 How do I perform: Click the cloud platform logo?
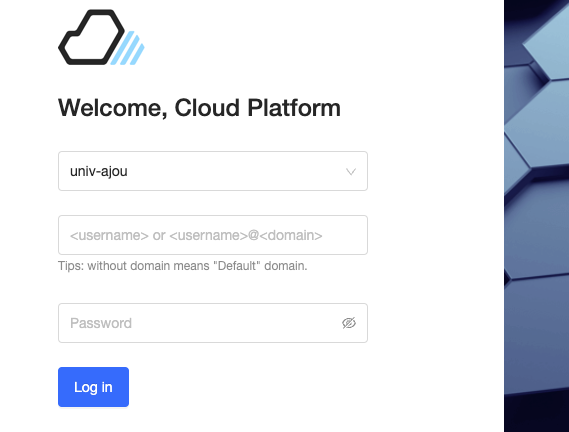click(101, 37)
